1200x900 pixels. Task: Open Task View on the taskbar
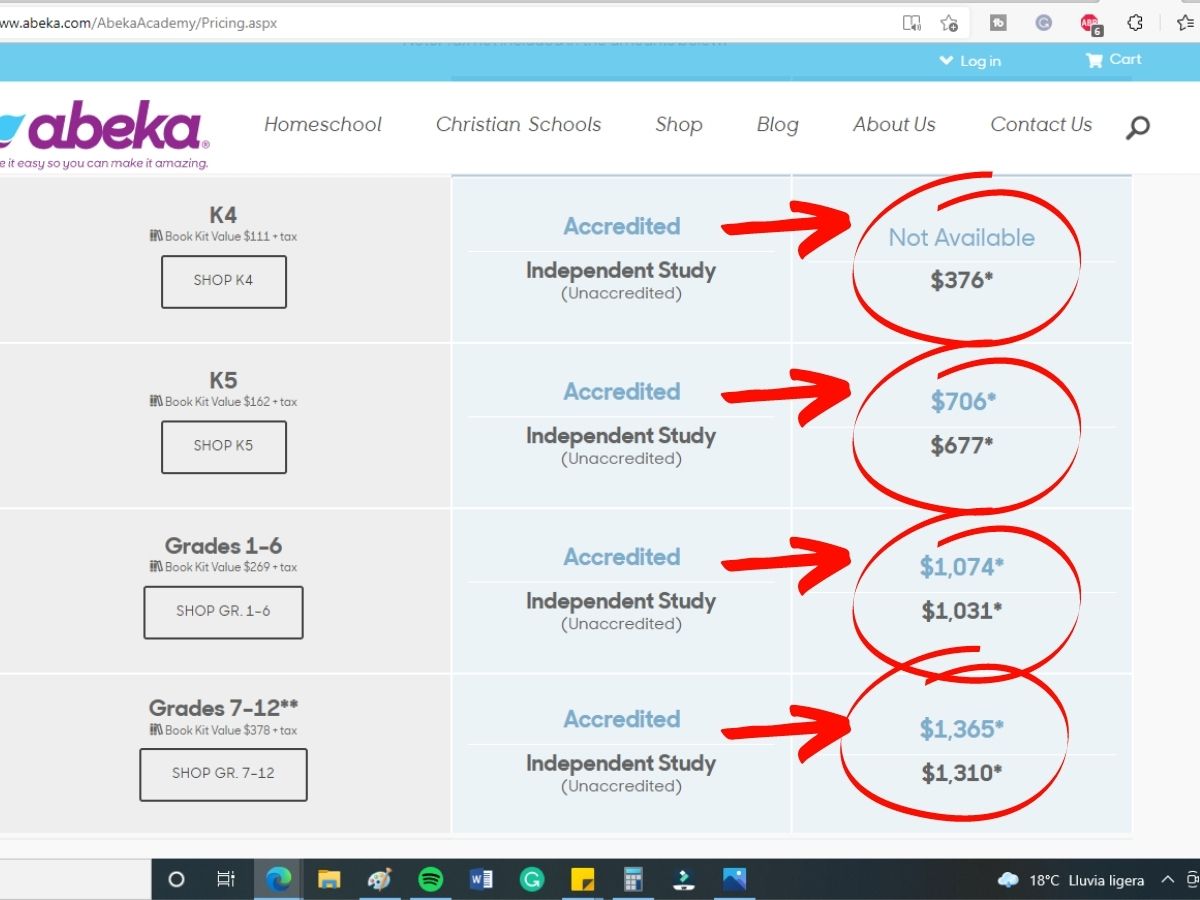click(x=226, y=880)
